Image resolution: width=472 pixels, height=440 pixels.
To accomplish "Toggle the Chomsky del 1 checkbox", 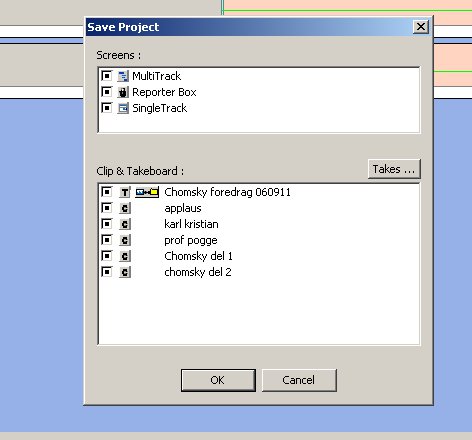I will (107, 256).
